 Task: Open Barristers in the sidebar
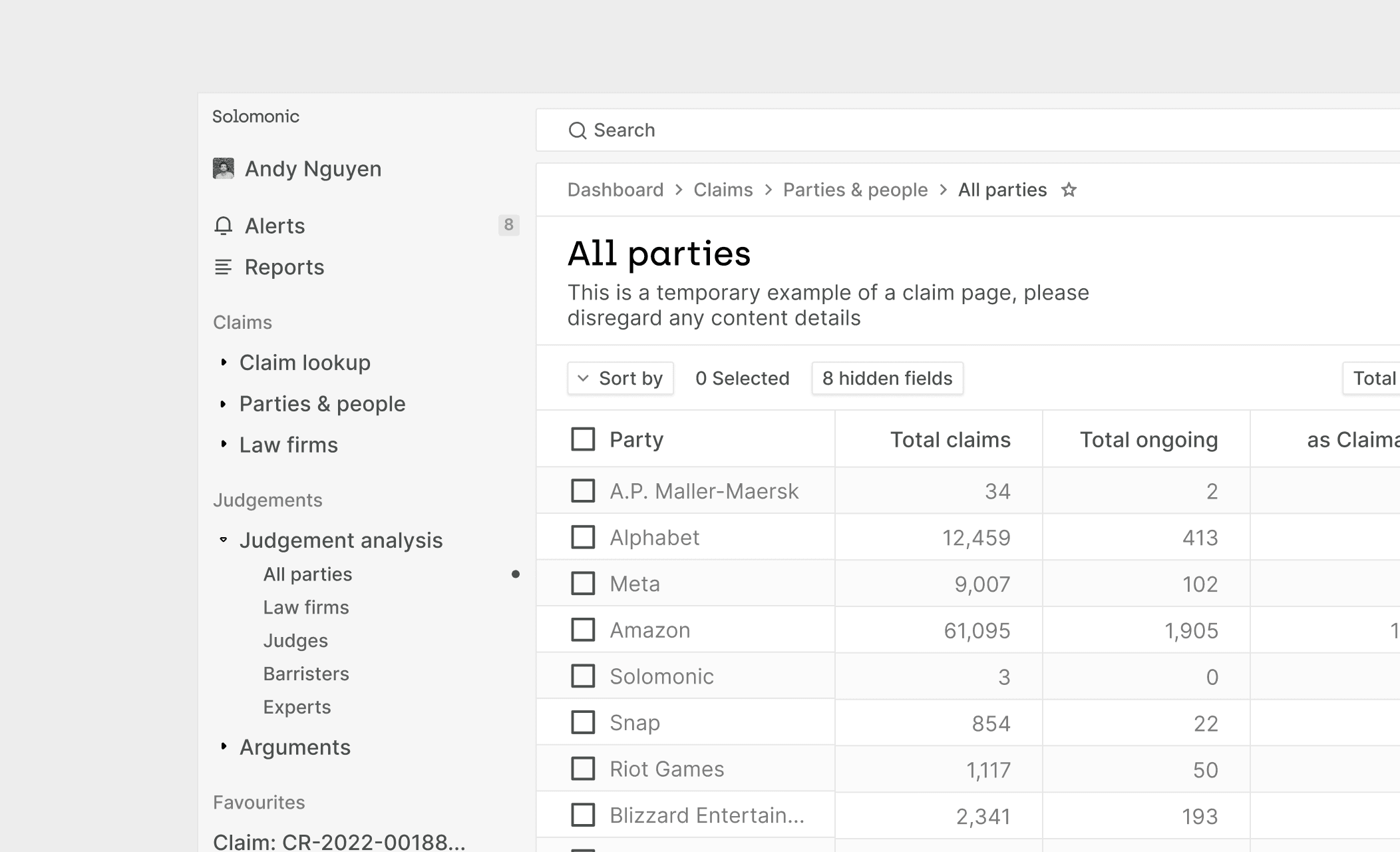(x=306, y=674)
